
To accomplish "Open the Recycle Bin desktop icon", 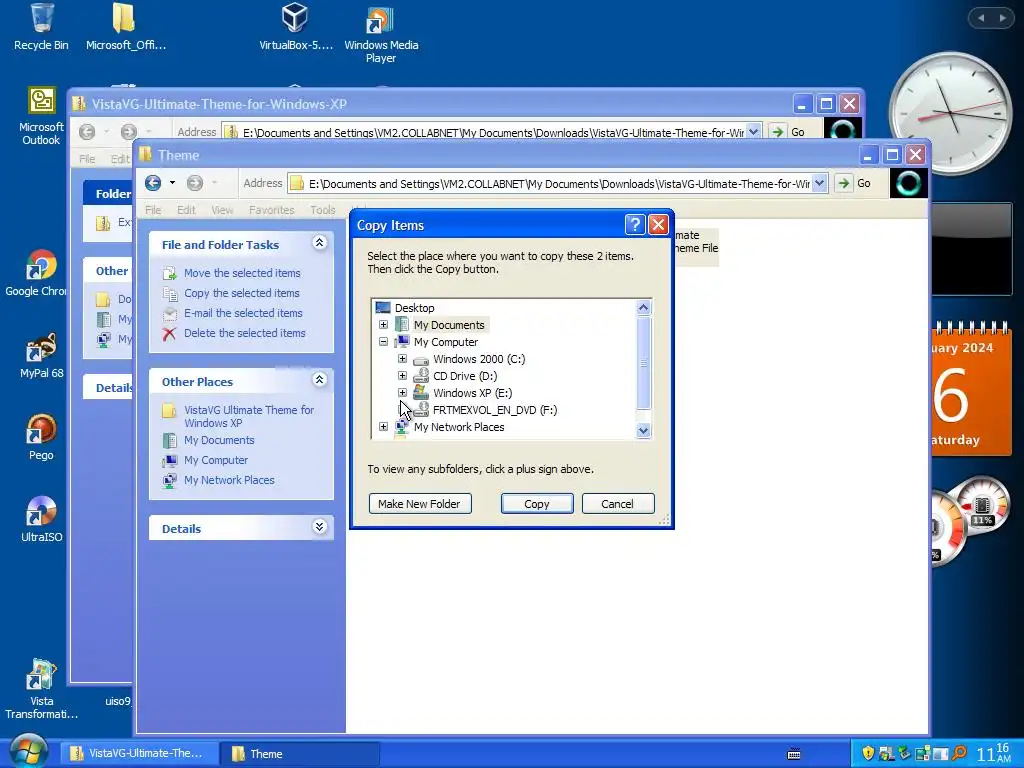I will click(x=41, y=26).
